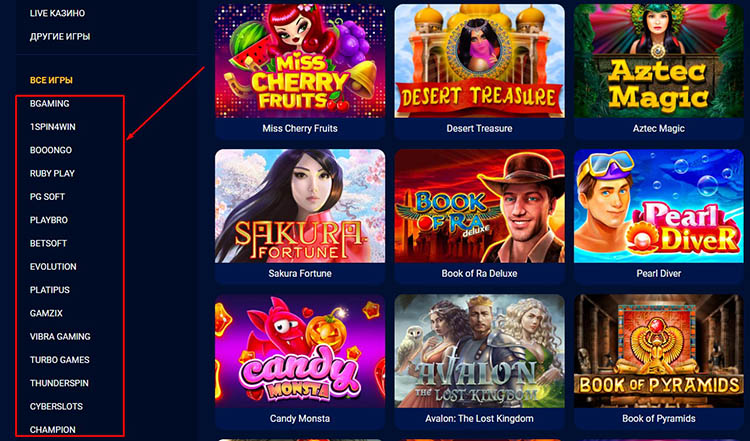Select Avalon: The Lost Kingdom game
Screen dimensions: 750x441
(479, 351)
